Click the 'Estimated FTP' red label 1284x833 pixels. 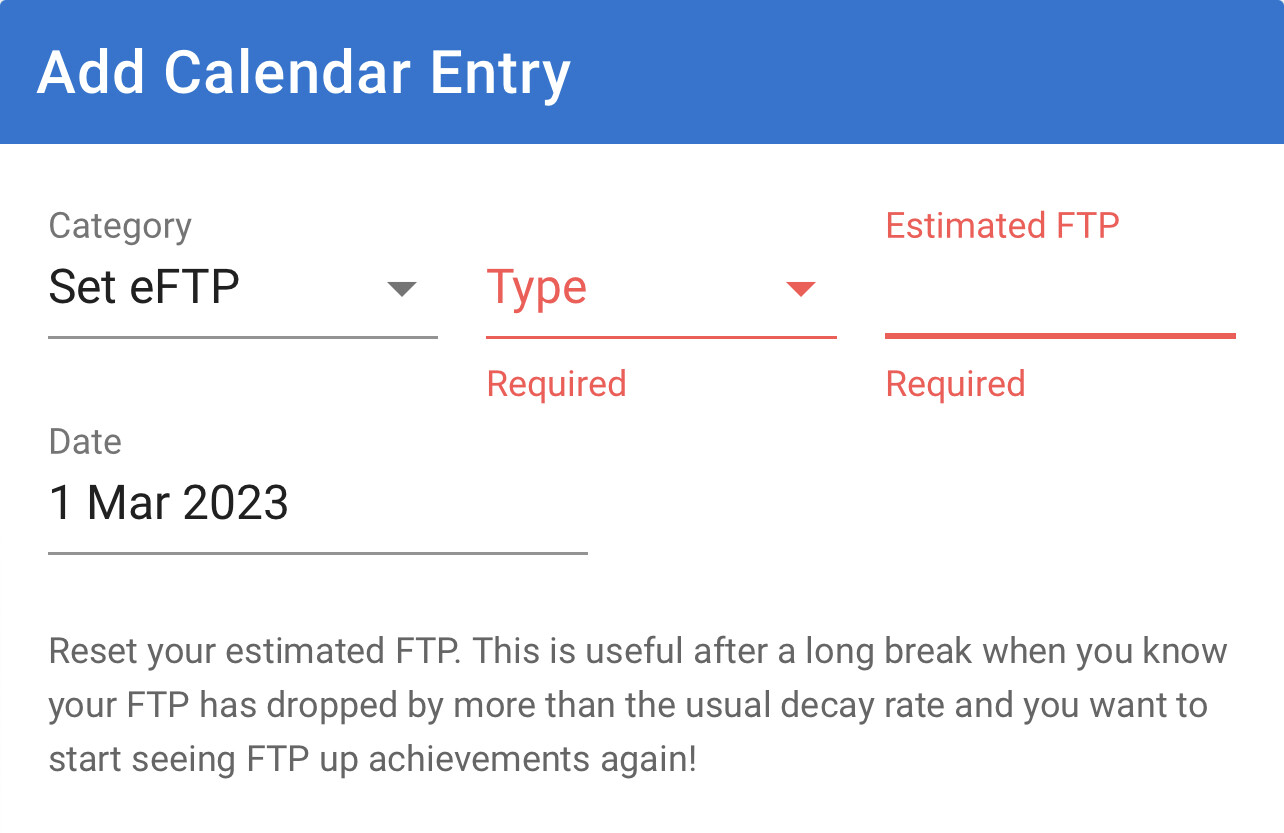tap(1002, 225)
